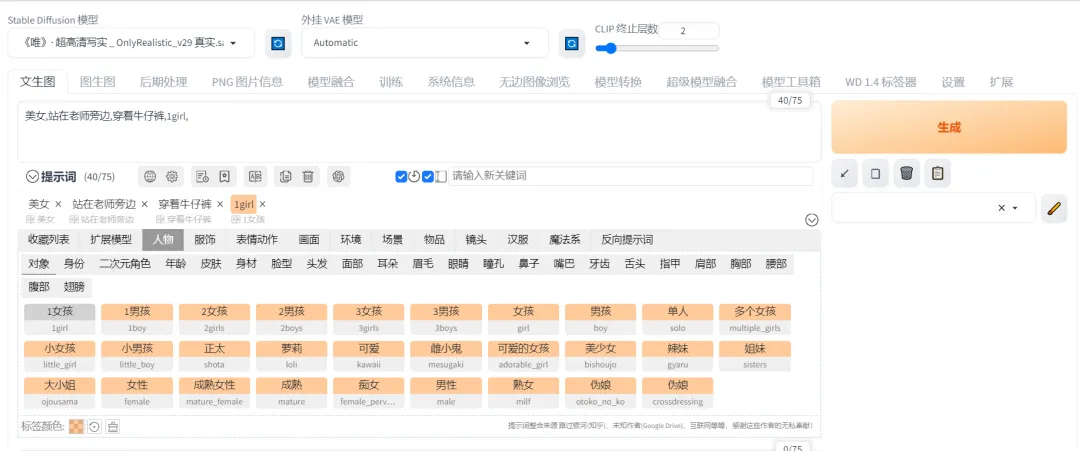Add the 大小姐 ojousama tag
Image resolution: width=1080 pixels, height=451 pixels.
coord(60,393)
